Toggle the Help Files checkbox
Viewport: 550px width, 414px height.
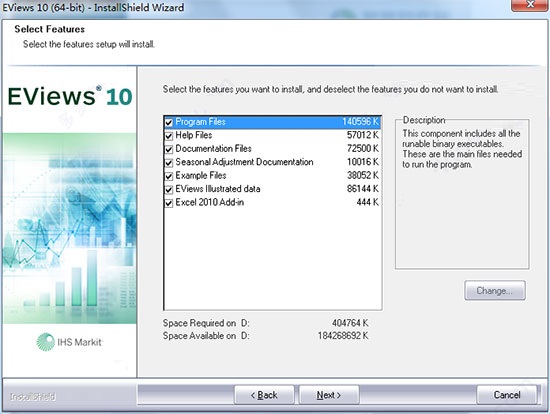point(169,136)
